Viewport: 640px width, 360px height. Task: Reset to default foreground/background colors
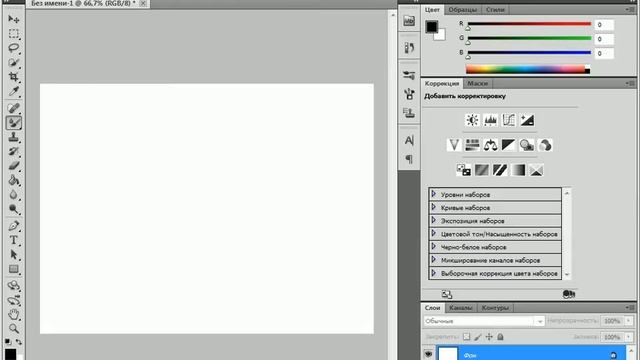(x=8, y=341)
